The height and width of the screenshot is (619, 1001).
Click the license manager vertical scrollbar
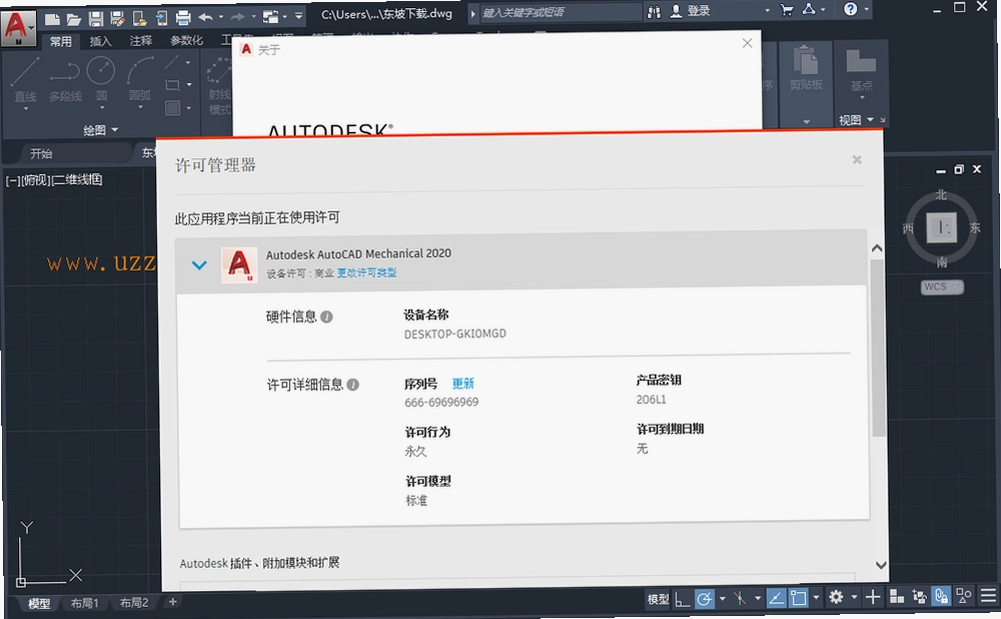878,348
